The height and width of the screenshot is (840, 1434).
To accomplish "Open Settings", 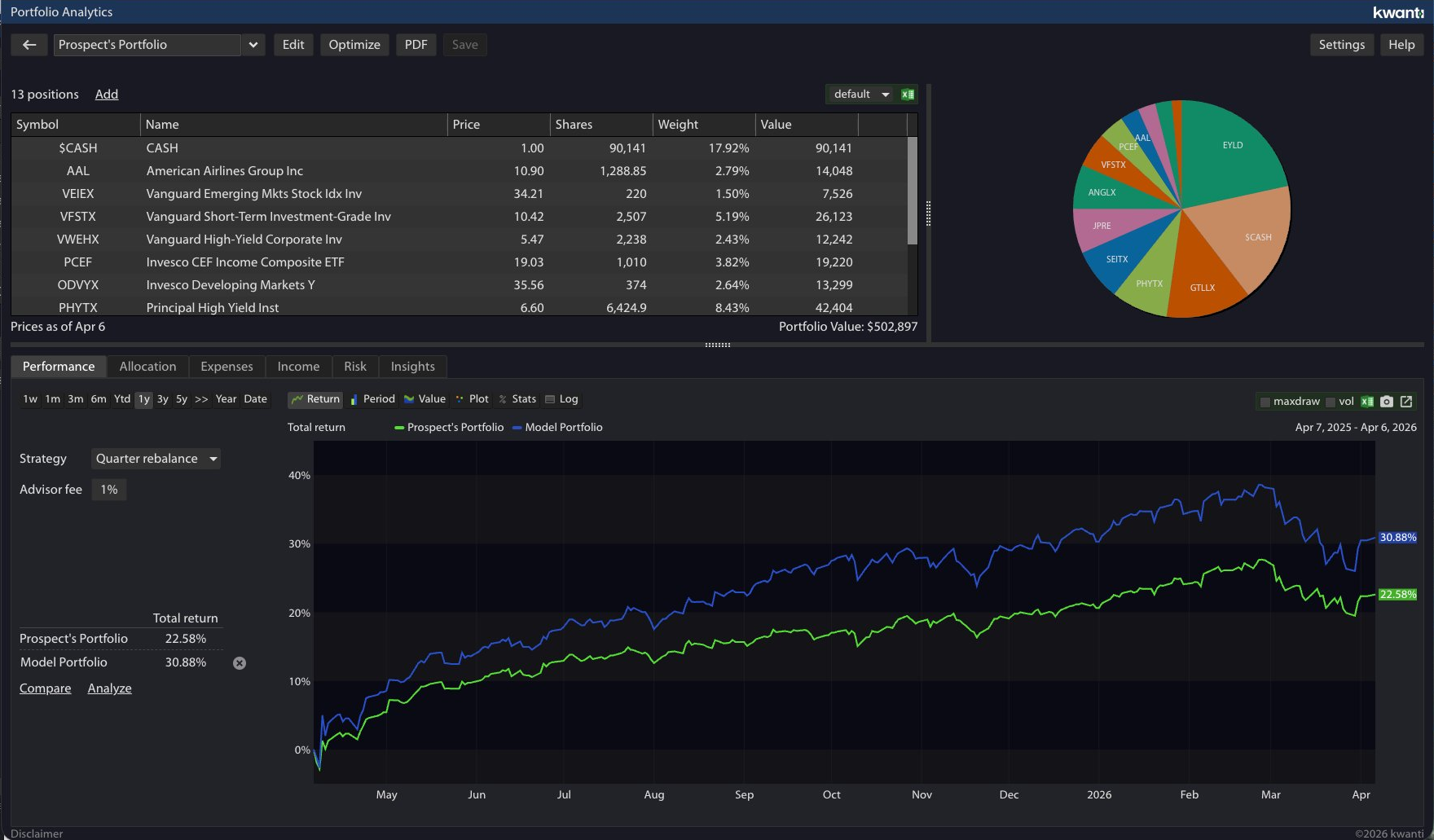I will coord(1342,45).
